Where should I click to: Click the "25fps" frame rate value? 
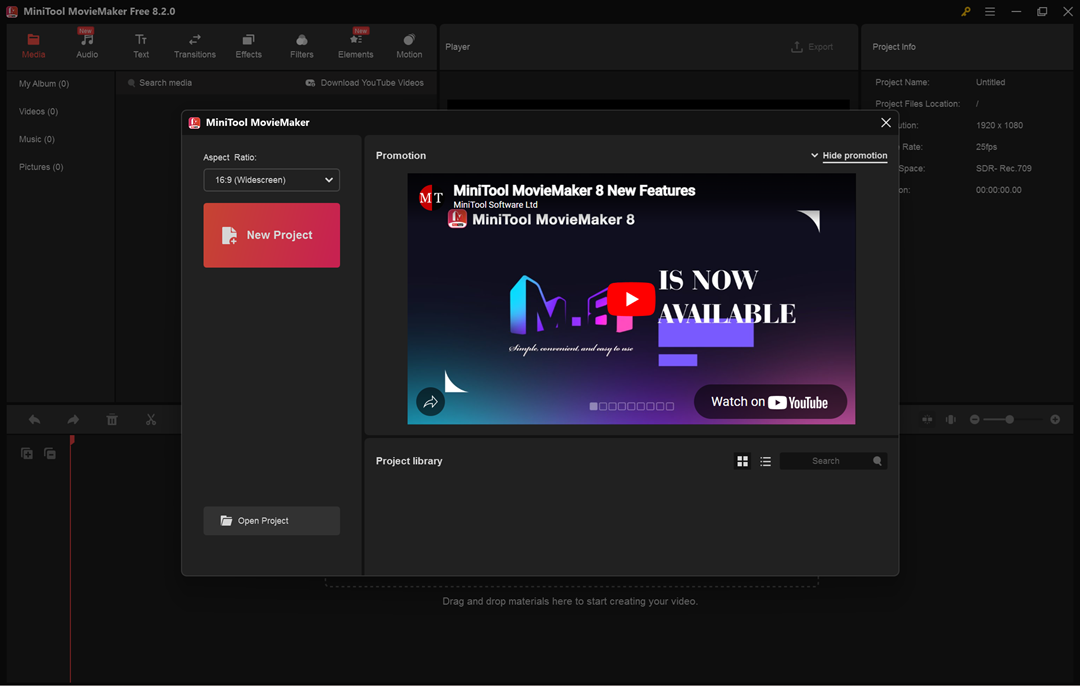(986, 147)
